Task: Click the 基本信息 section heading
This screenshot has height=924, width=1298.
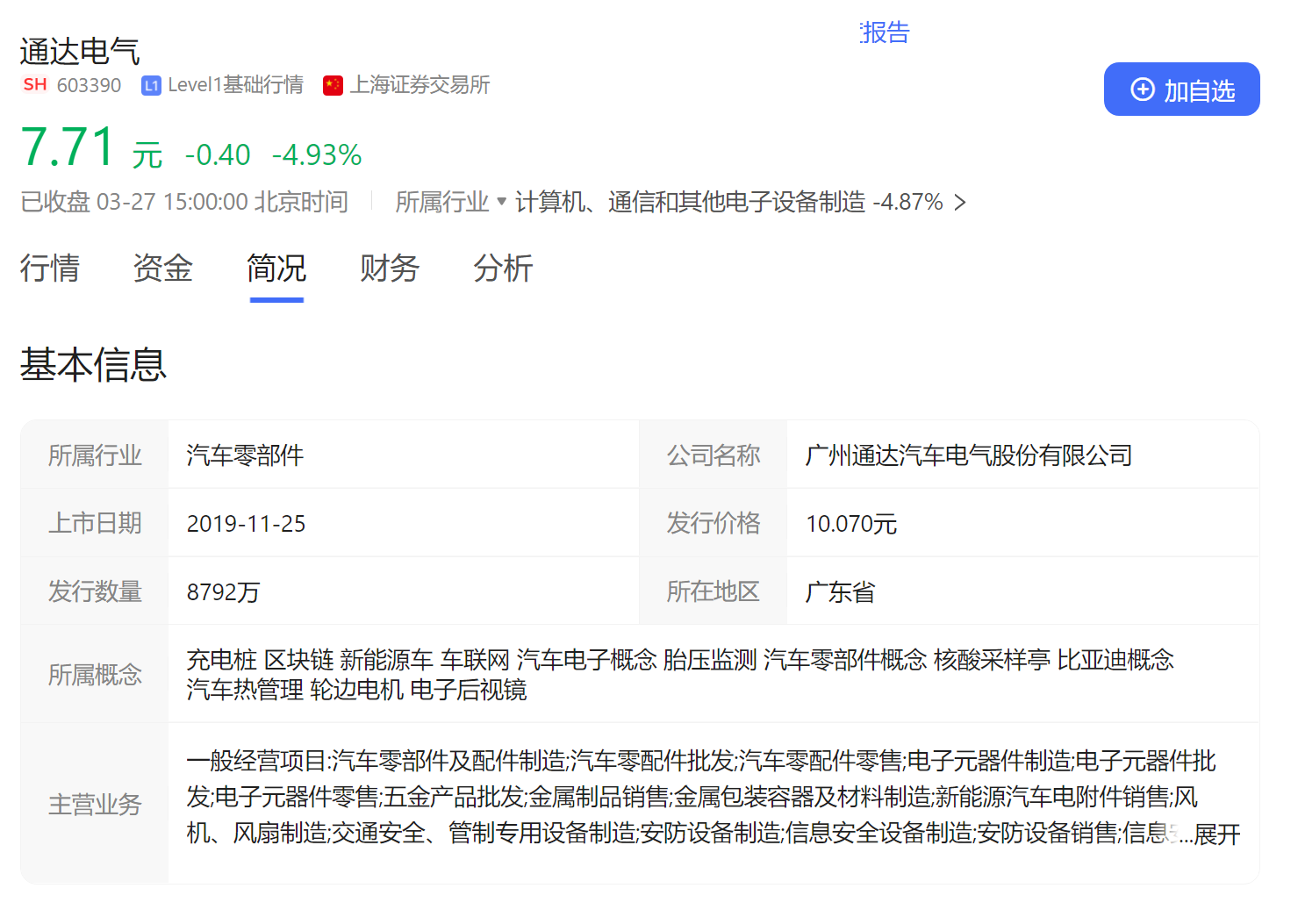Action: point(93,364)
